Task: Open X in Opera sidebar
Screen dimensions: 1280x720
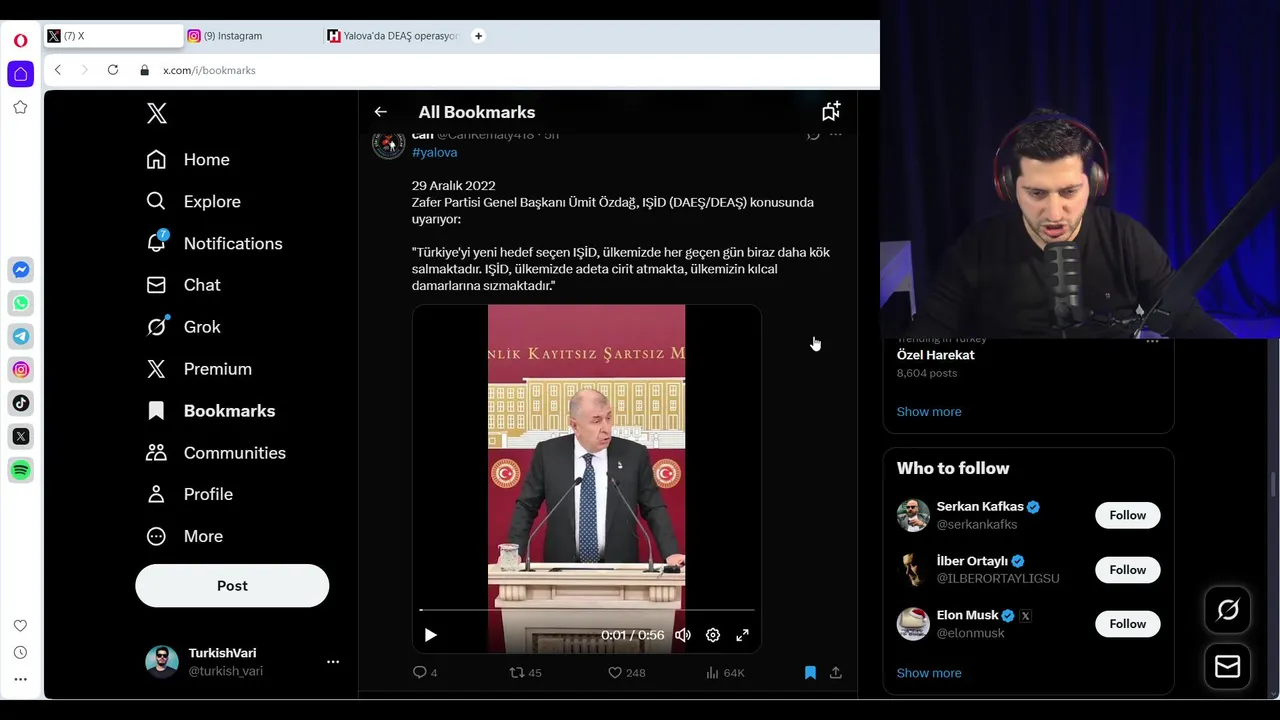Action: (x=20, y=436)
